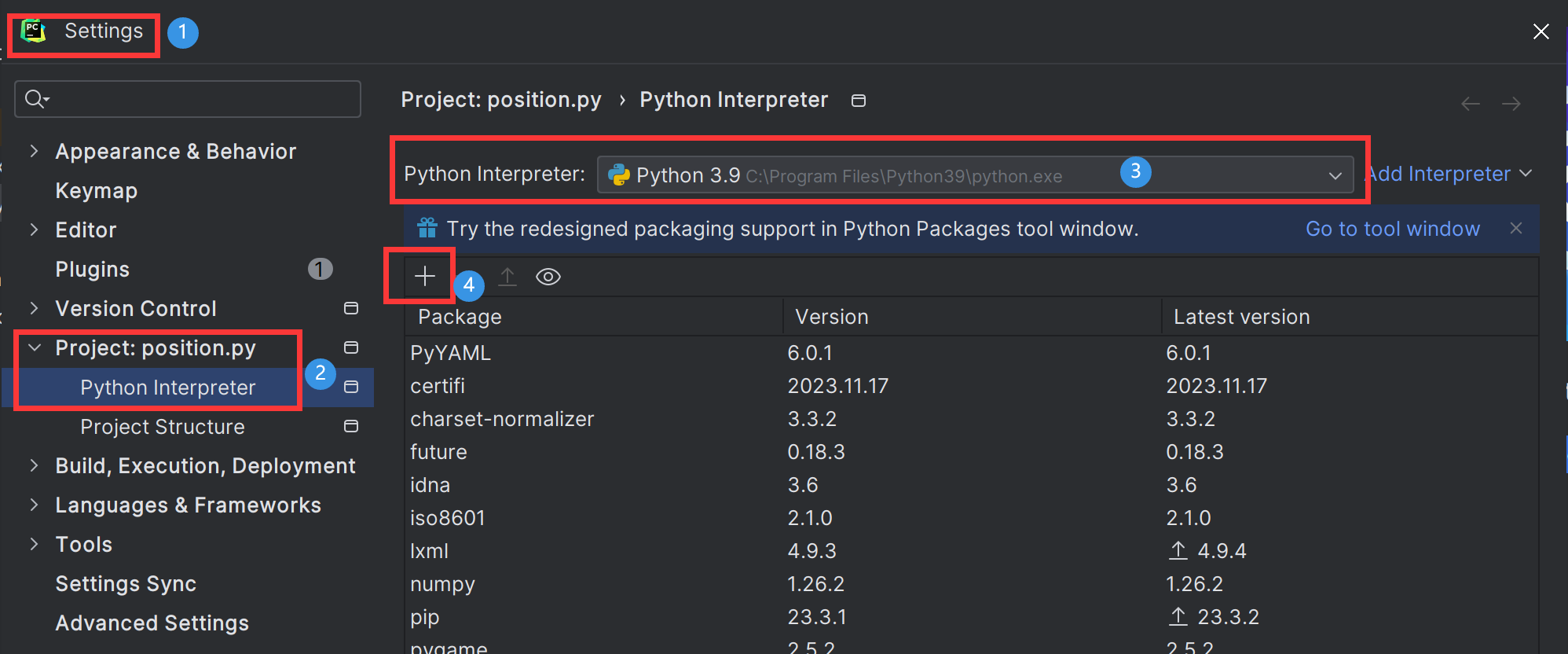Select the pip package row

(971, 617)
